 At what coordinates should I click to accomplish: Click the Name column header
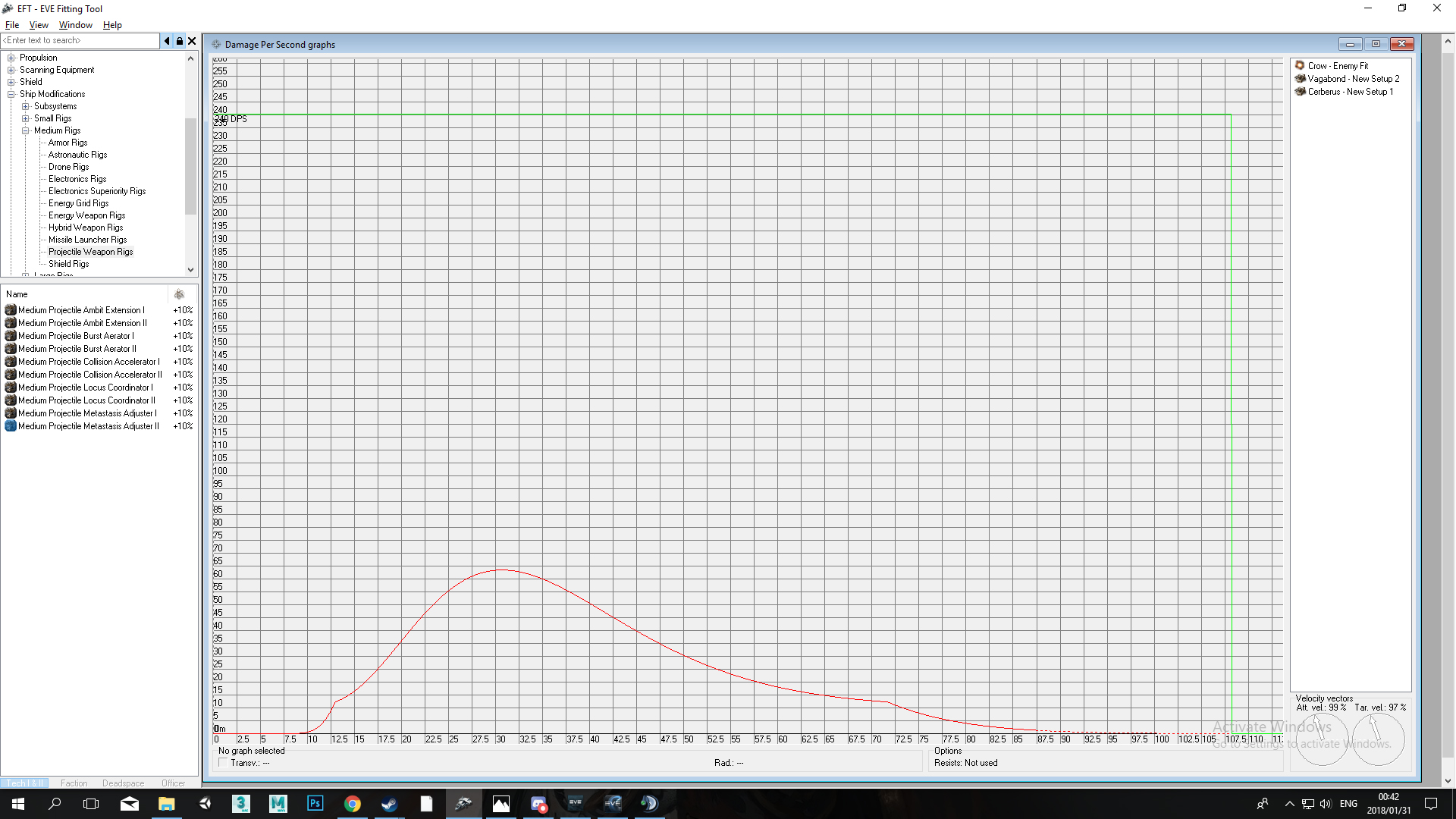pos(83,294)
